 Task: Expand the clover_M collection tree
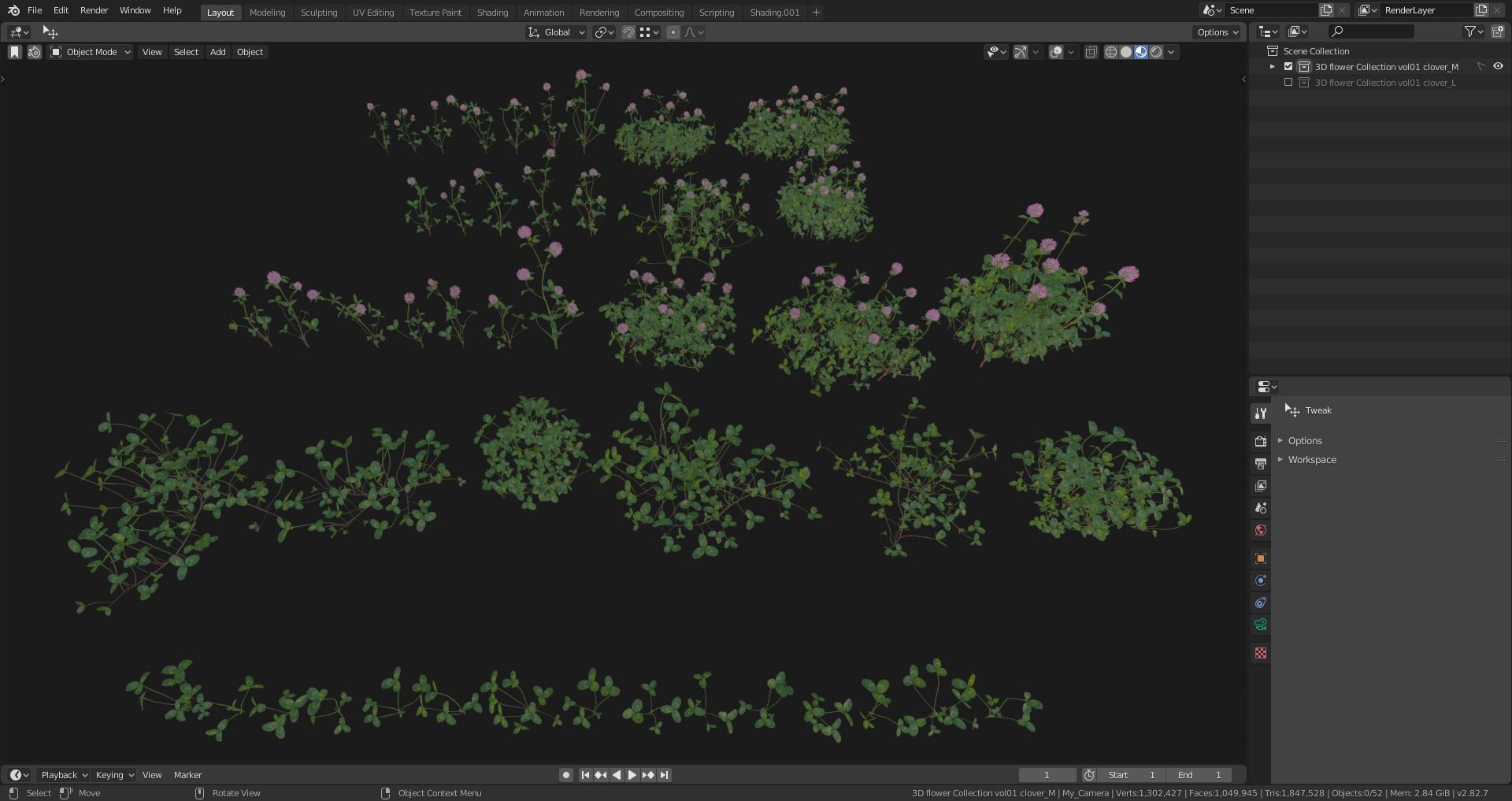tap(1273, 67)
